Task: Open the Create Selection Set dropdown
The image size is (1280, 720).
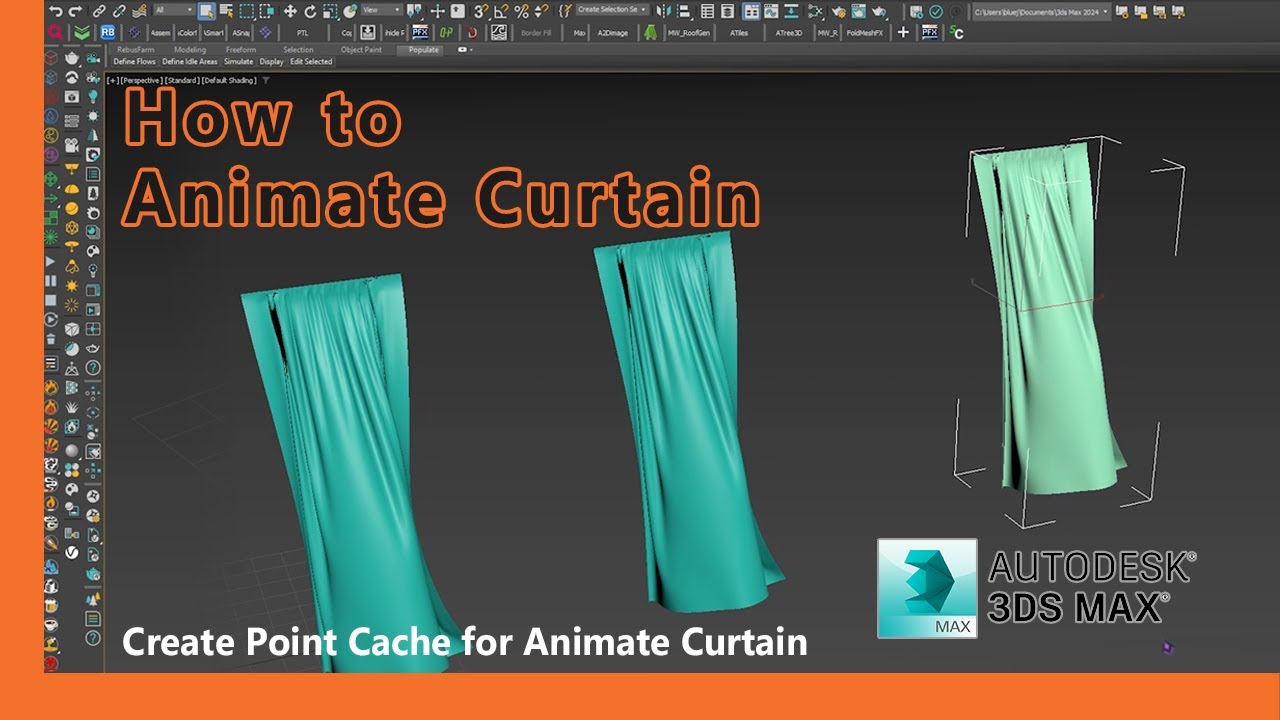Action: coord(611,10)
